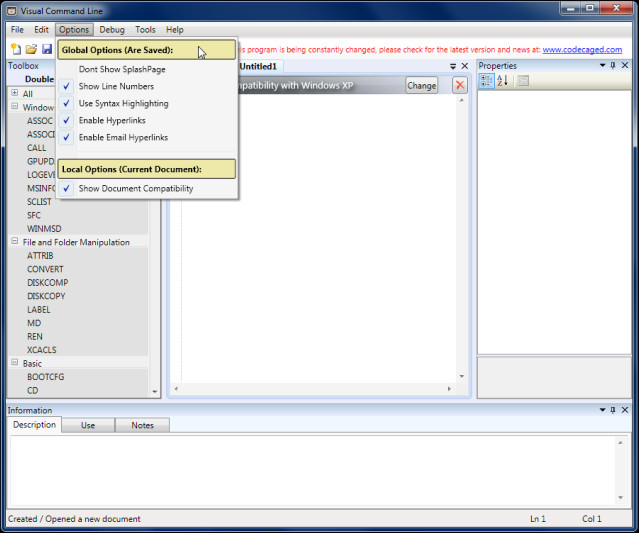Select LABEL in the toolbox
This screenshot has height=533, width=639.
[x=39, y=310]
